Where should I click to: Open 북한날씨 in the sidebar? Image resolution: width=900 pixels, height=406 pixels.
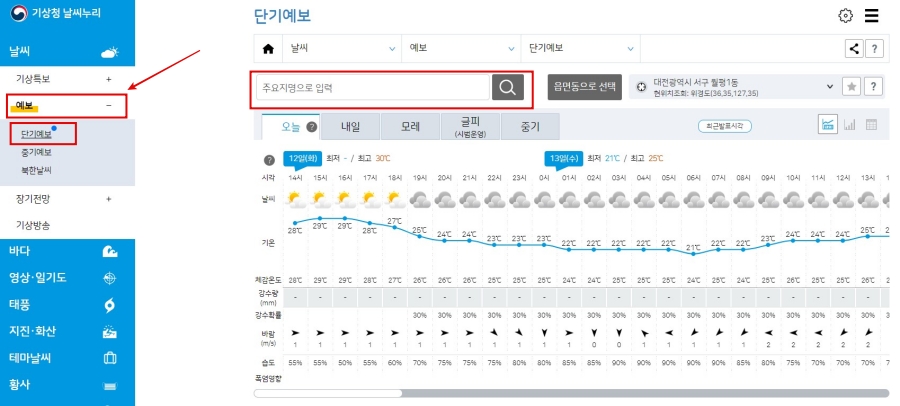(36, 170)
